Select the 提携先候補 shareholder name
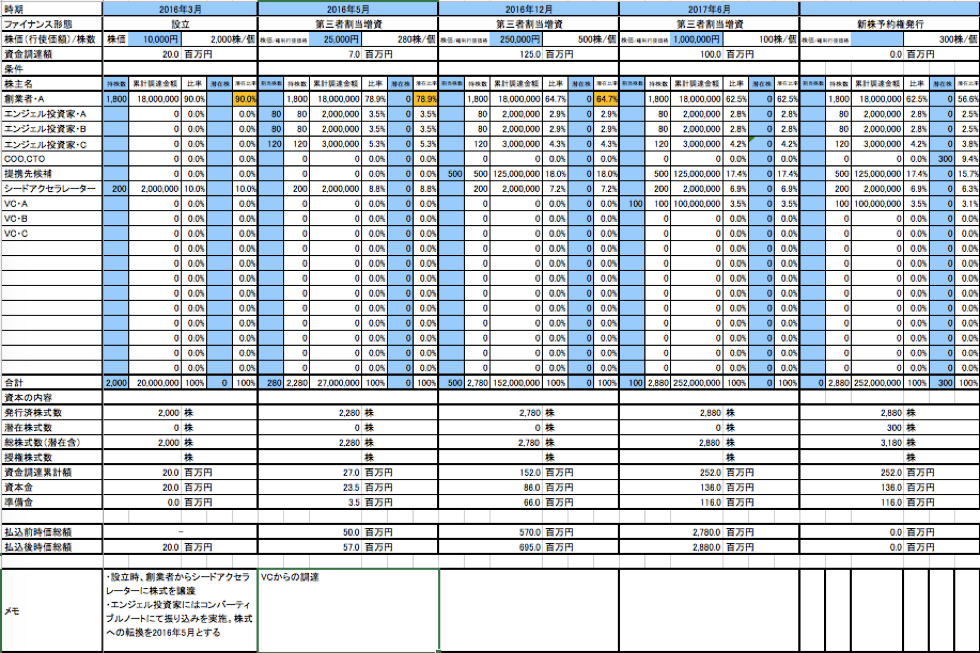 tap(52, 174)
